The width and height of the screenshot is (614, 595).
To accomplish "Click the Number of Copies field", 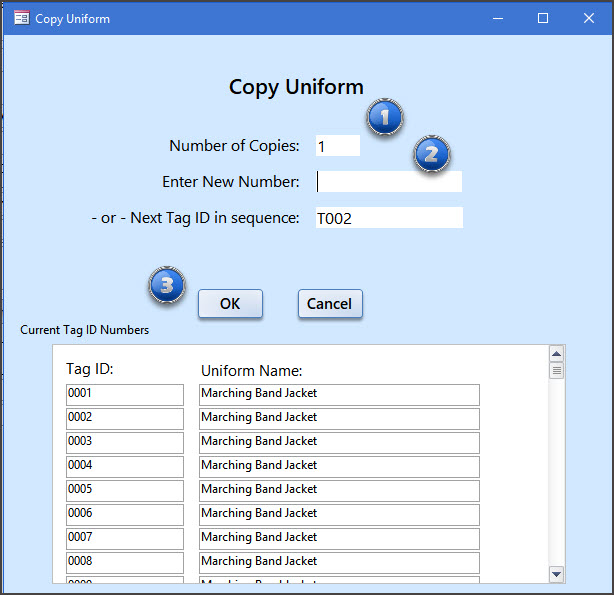I will pos(337,146).
